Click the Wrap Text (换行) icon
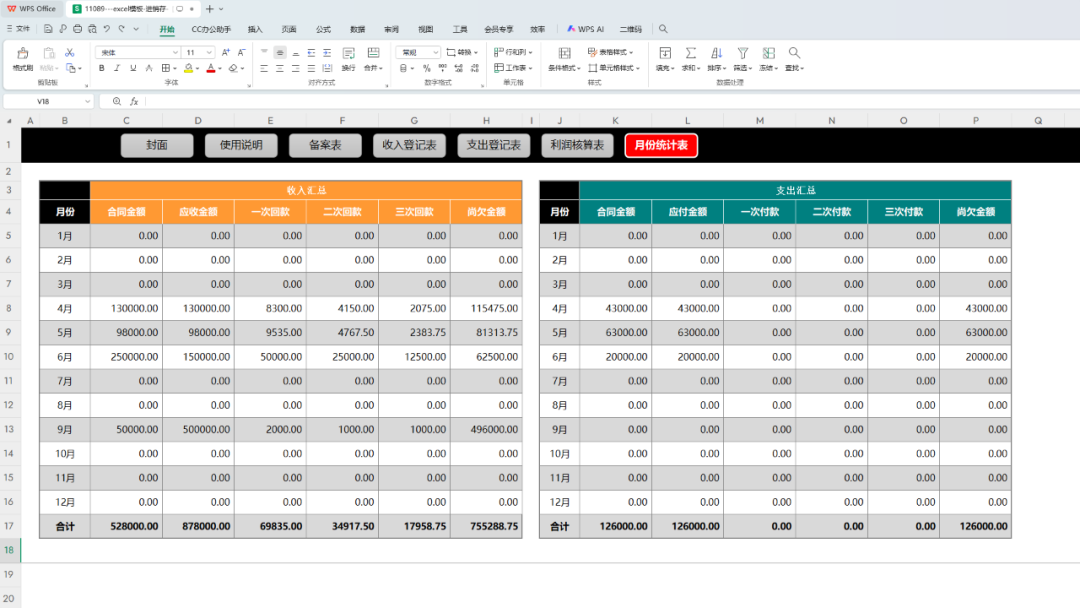 coord(349,54)
